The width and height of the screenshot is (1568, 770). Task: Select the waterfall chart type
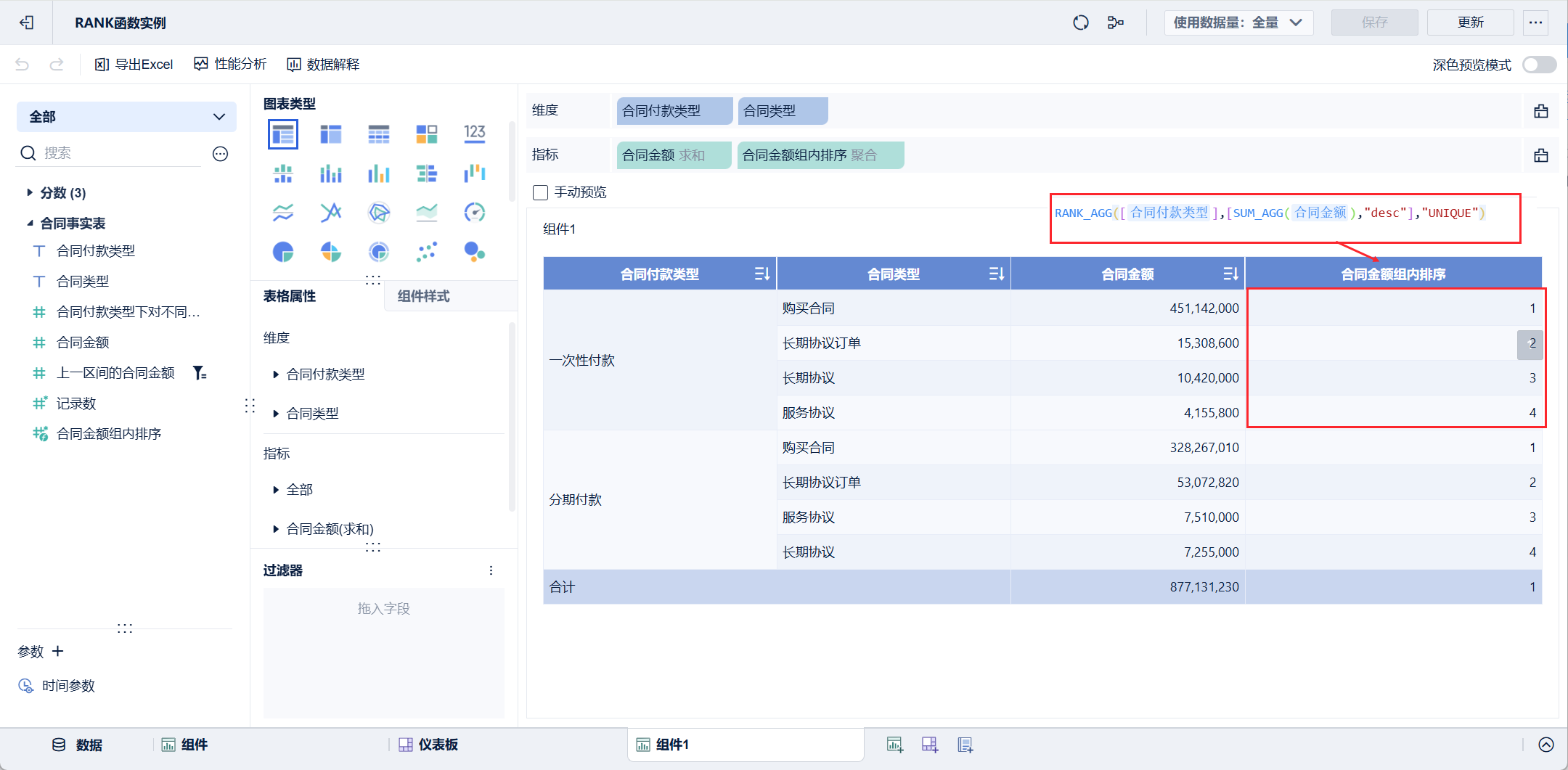click(475, 173)
